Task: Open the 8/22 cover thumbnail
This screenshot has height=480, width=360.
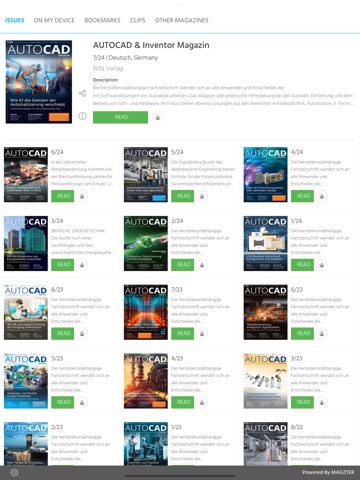Action: point(265,444)
